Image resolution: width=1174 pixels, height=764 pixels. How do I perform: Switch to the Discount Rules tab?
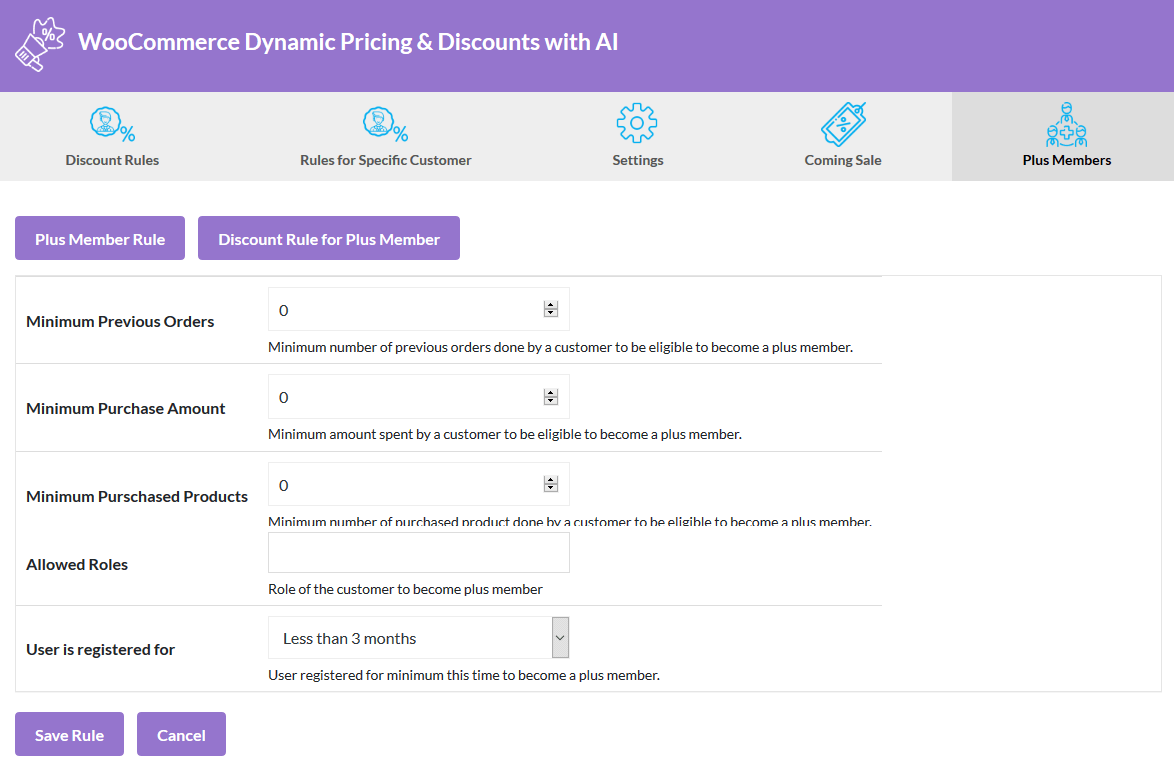(x=112, y=137)
